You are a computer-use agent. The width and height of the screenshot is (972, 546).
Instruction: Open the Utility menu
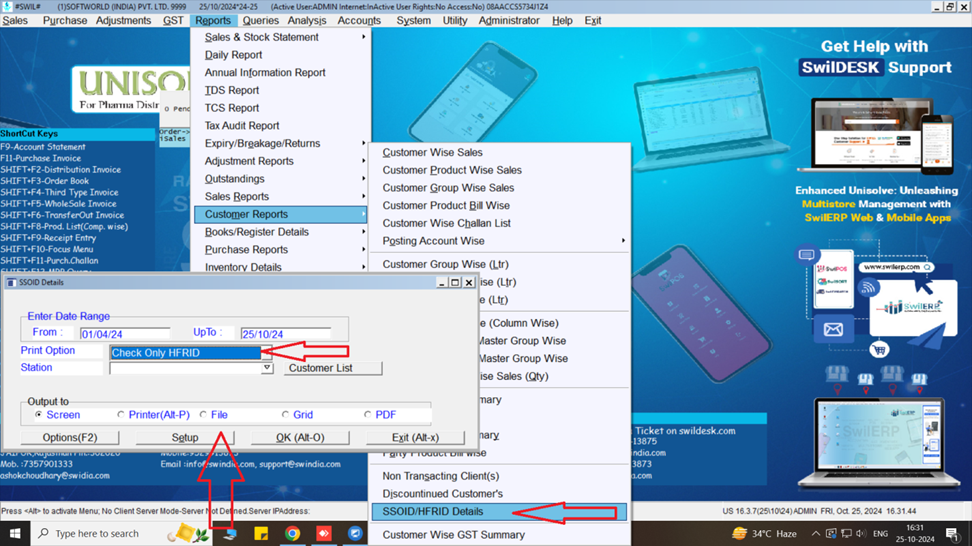[x=454, y=20]
